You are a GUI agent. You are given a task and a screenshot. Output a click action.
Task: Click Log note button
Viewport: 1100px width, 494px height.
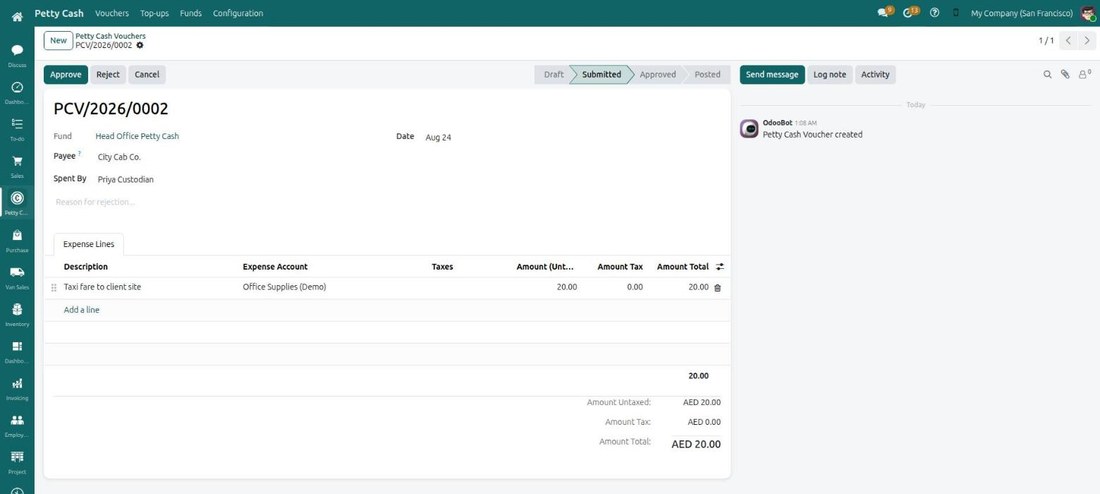830,74
